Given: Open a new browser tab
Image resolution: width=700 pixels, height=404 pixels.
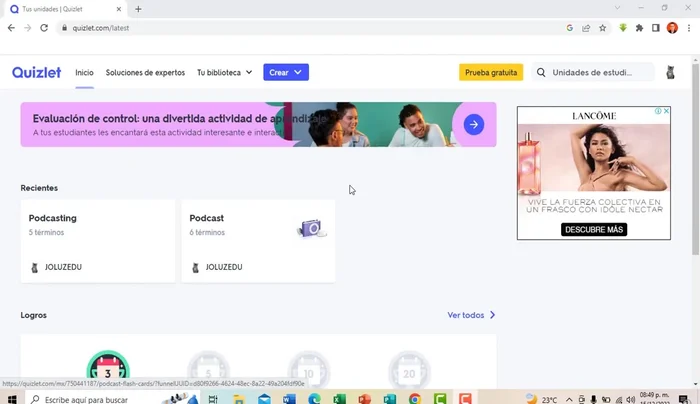Looking at the screenshot, I should 138,9.
